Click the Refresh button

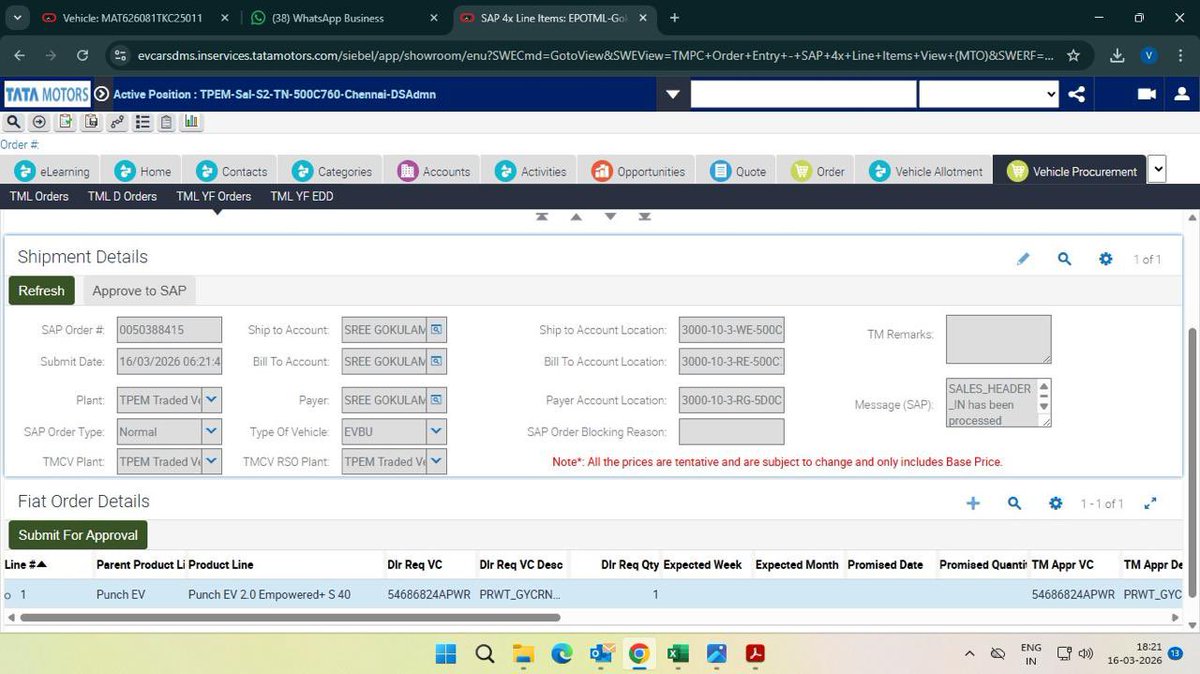point(41,290)
